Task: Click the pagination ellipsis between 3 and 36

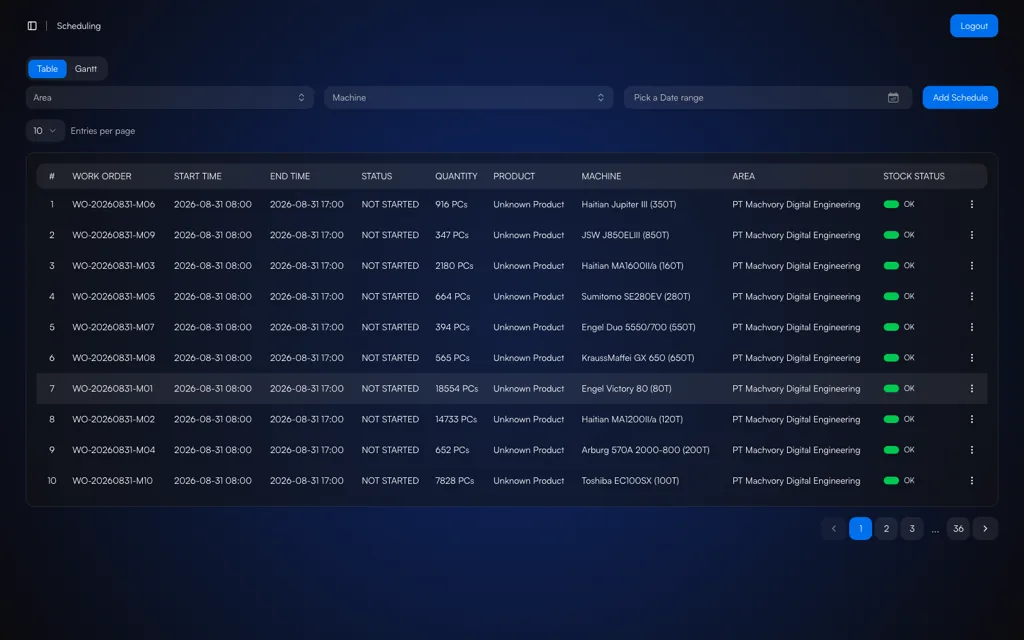Action: coord(935,530)
